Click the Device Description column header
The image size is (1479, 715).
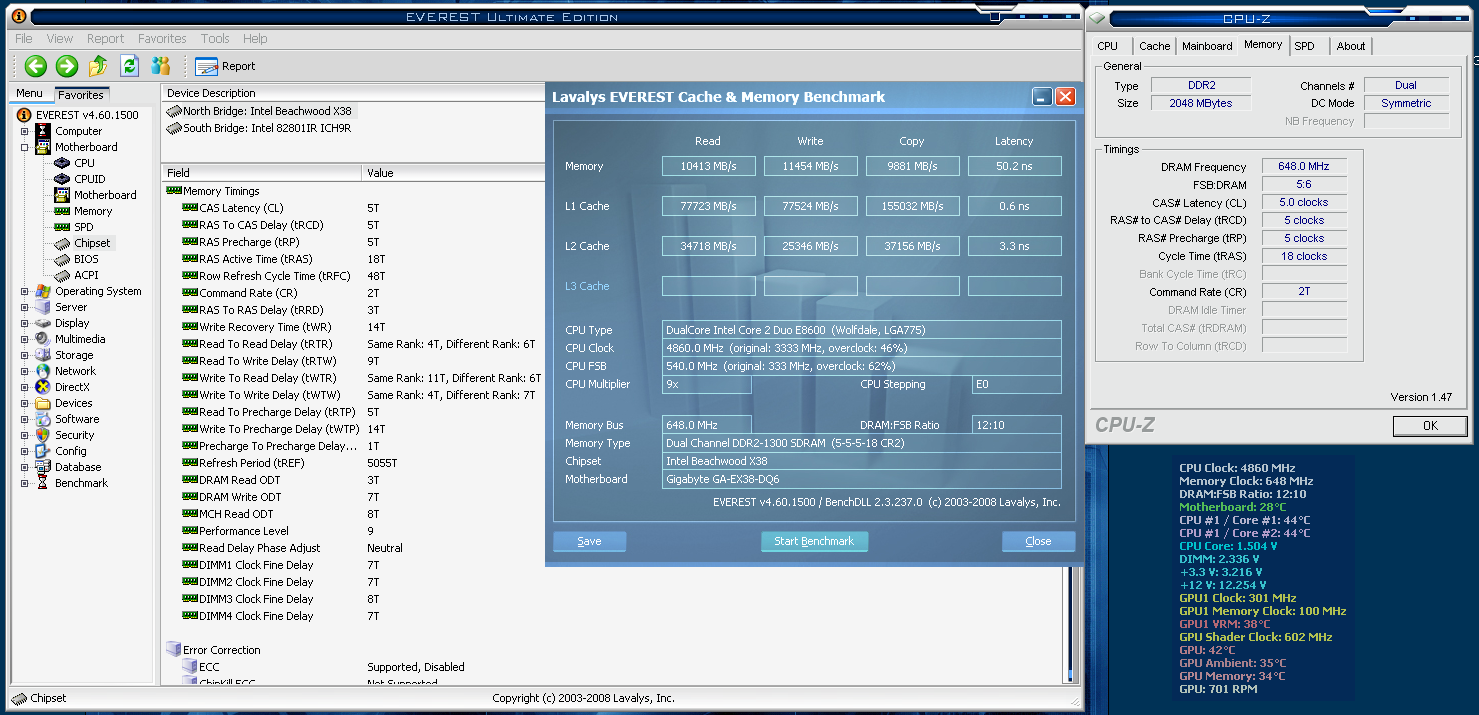click(x=353, y=93)
